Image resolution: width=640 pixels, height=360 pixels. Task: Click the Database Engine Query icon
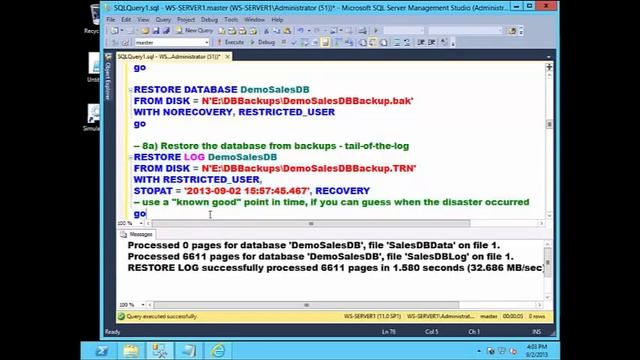pos(222,31)
